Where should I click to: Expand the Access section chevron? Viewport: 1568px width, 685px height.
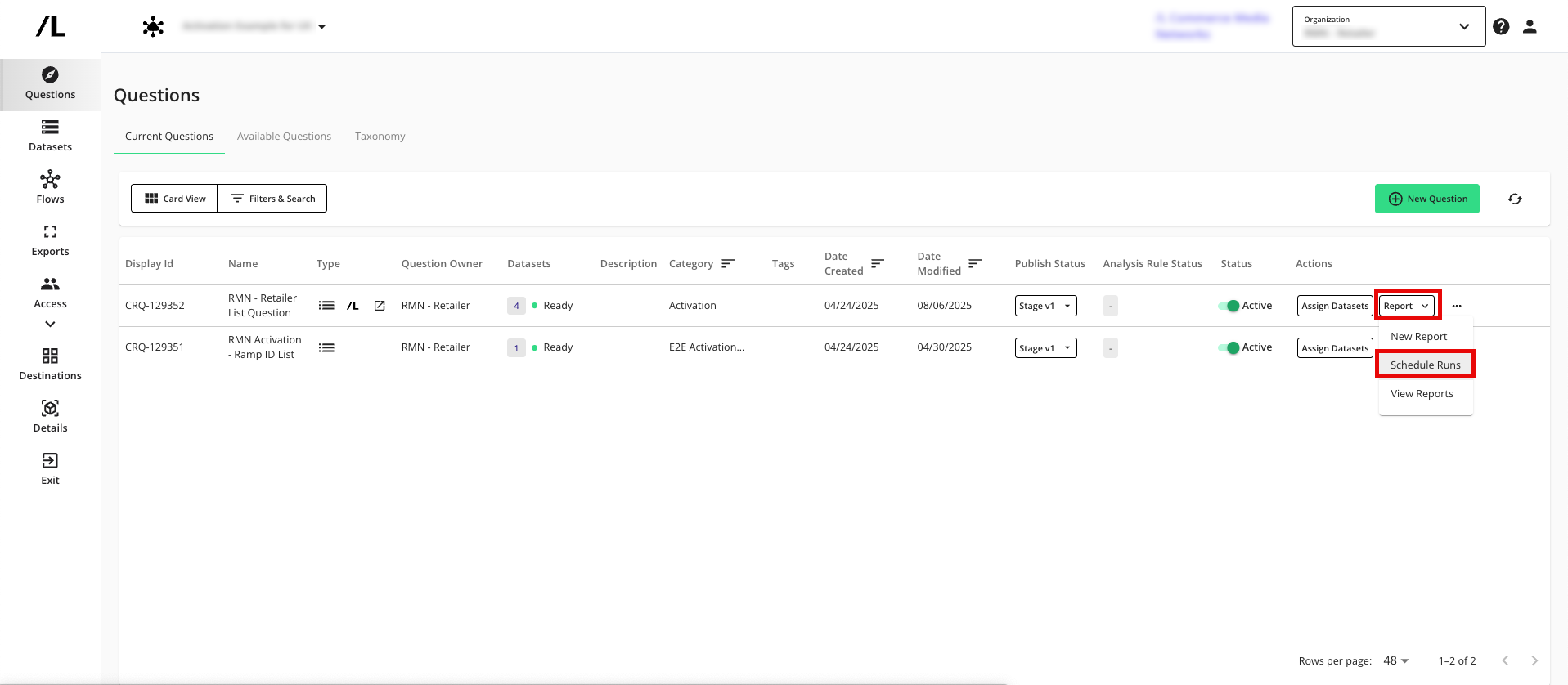[x=50, y=325]
